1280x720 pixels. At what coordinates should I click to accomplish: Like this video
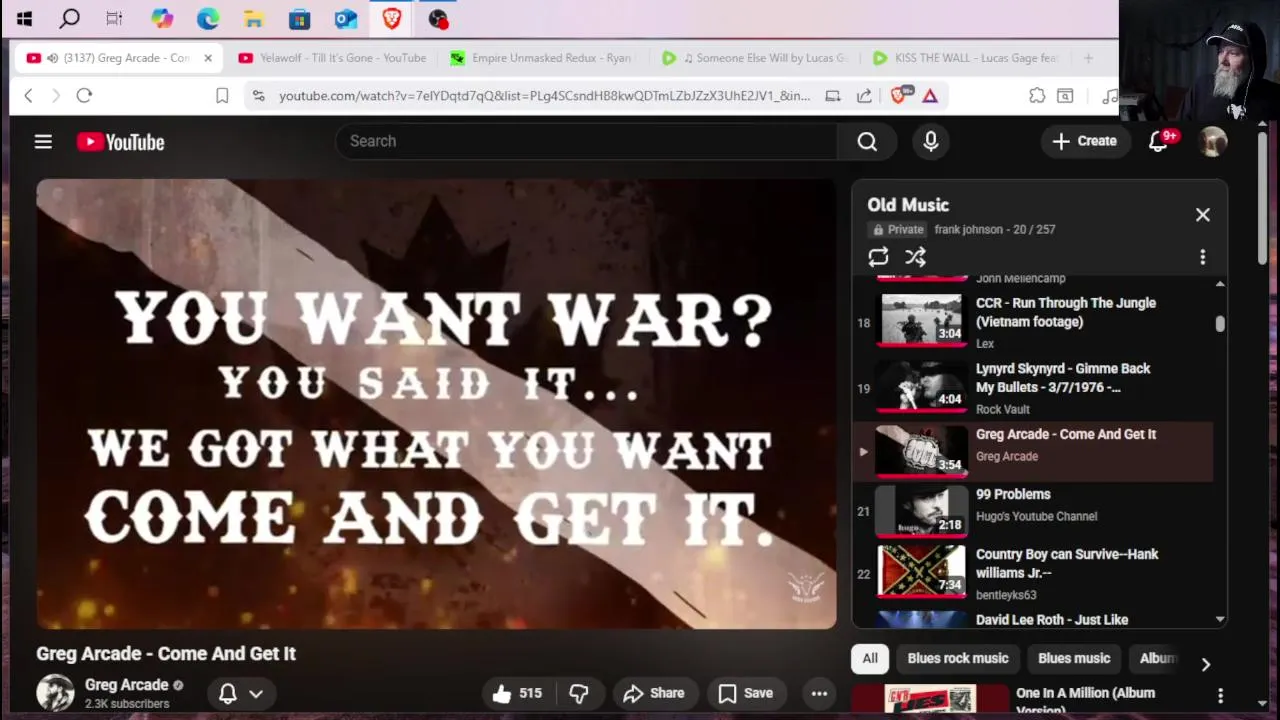[517, 693]
